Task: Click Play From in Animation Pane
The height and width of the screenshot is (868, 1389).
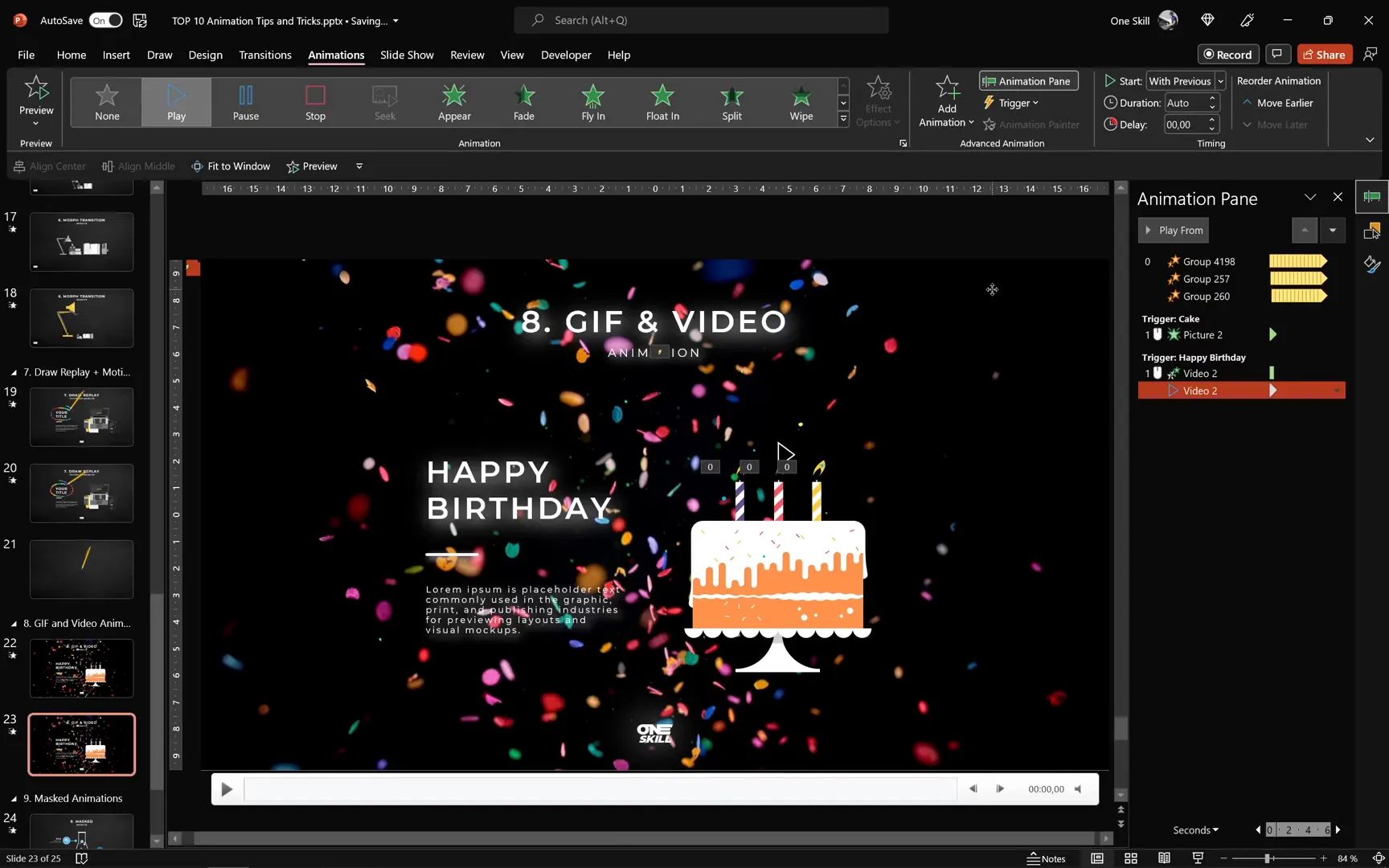Action: tap(1174, 230)
